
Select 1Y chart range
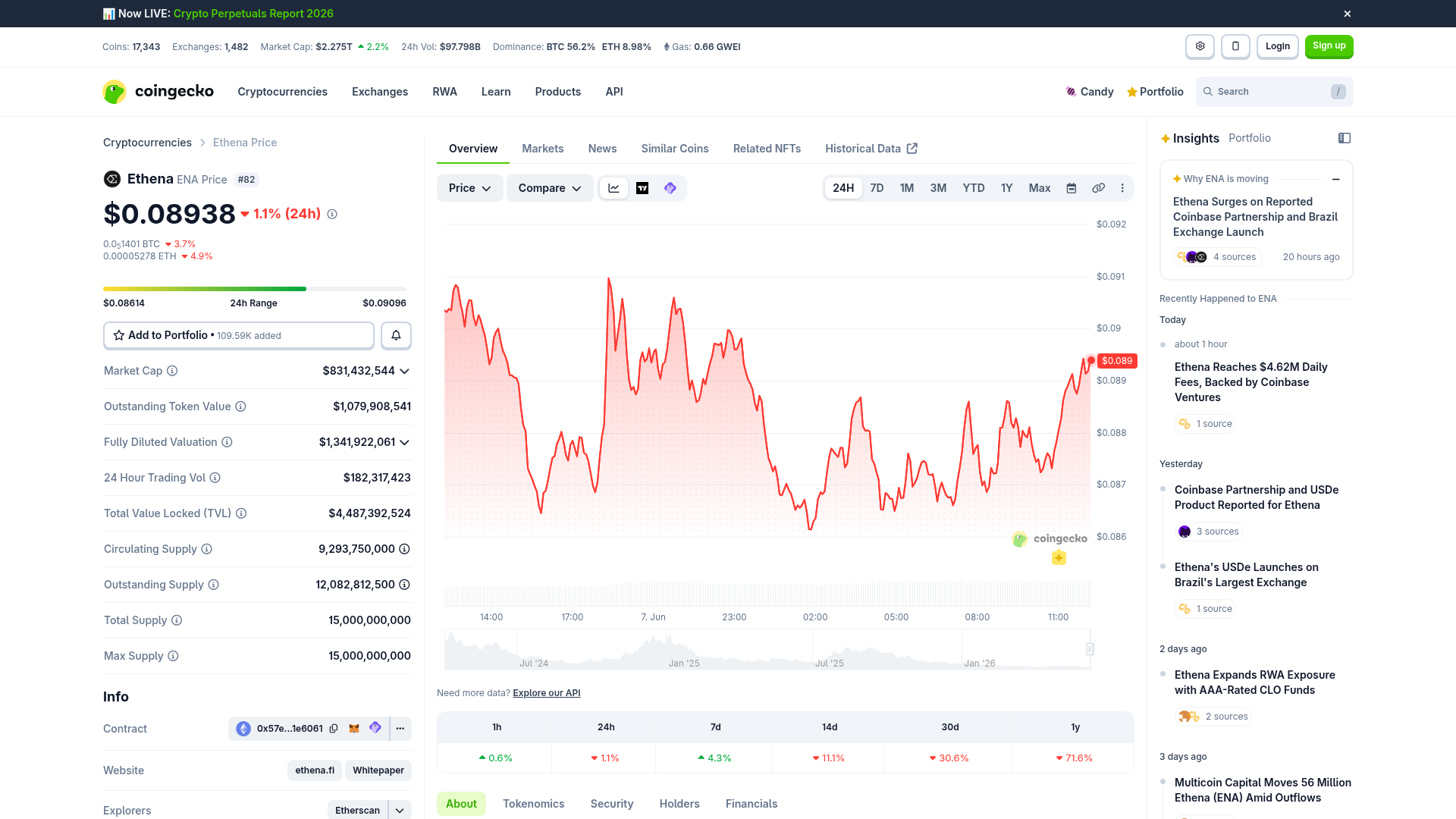[x=1007, y=188]
